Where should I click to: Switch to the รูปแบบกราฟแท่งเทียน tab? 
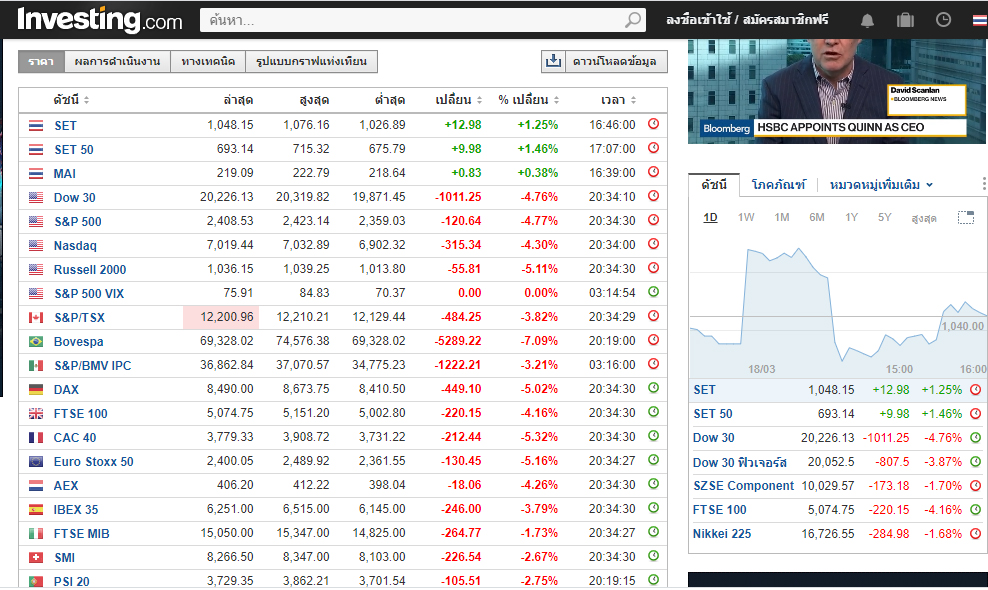point(311,61)
